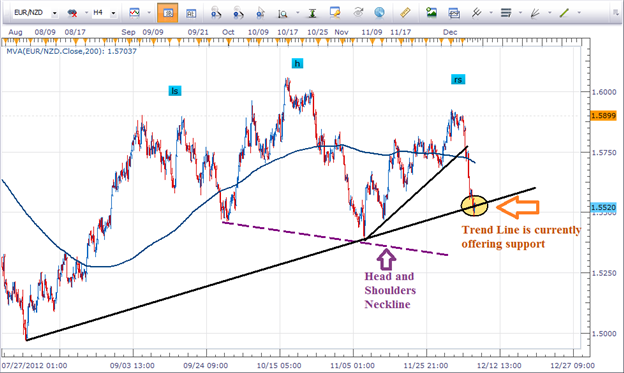Toggle the blue chart mode button beside orange one
624x373 pixels.
pyautogui.click(x=191, y=13)
